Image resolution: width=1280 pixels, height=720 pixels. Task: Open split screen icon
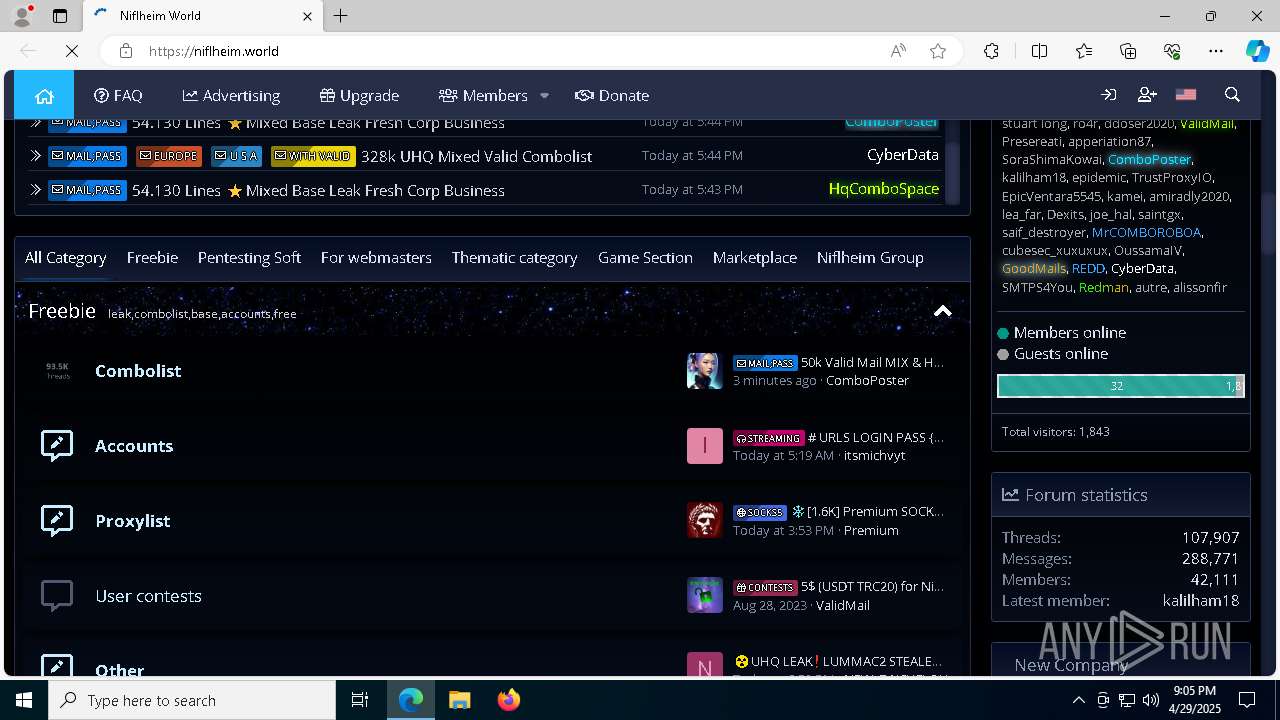point(1039,51)
